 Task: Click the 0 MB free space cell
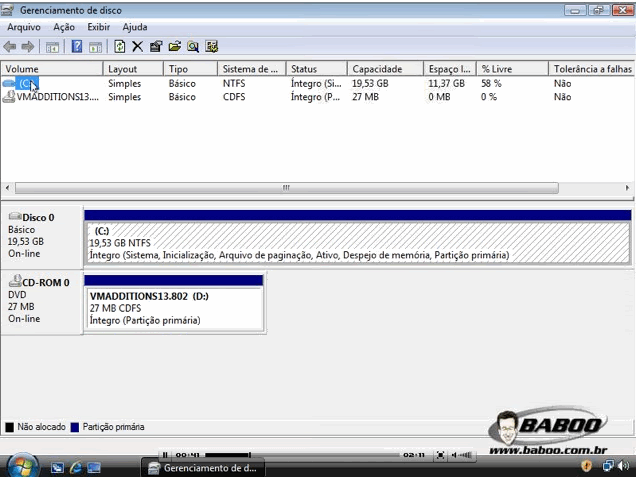pyautogui.click(x=439, y=97)
